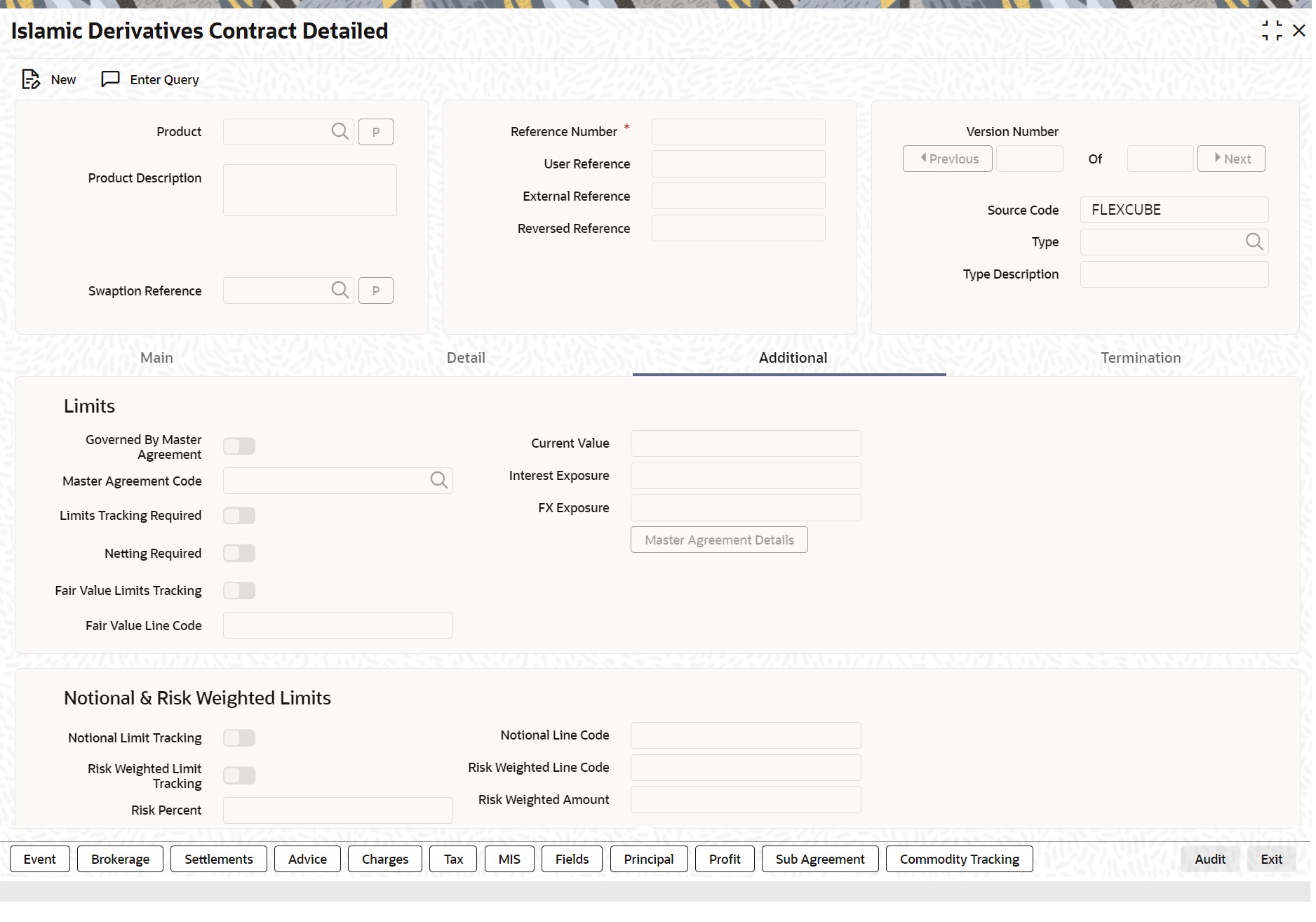Open the Settlements sub-screen
Viewport: 1316px width, 922px height.
coord(219,859)
